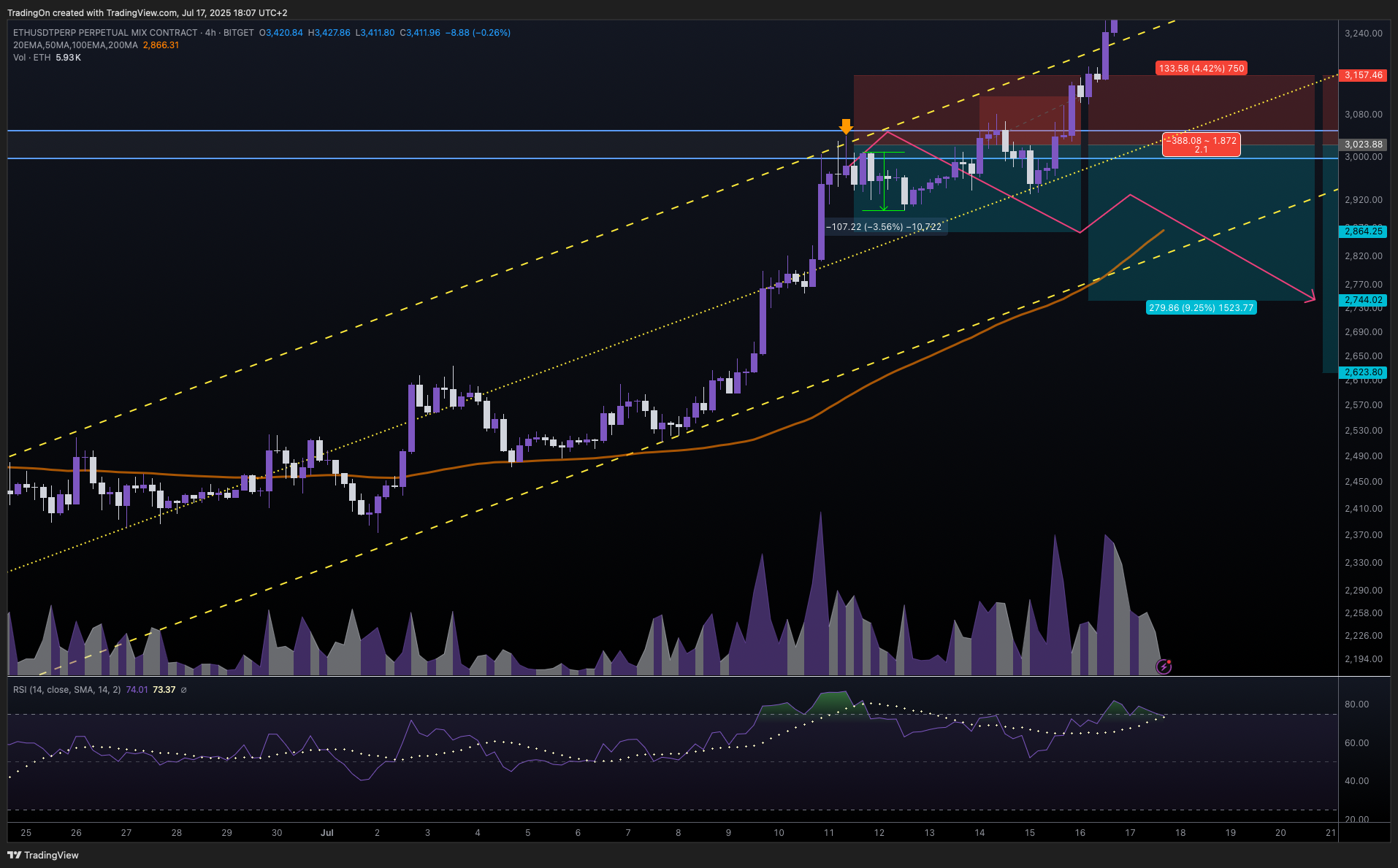Screen dimensions: 1398x868
Task: Click the 40.00 RSI scale label
Action: [1356, 781]
